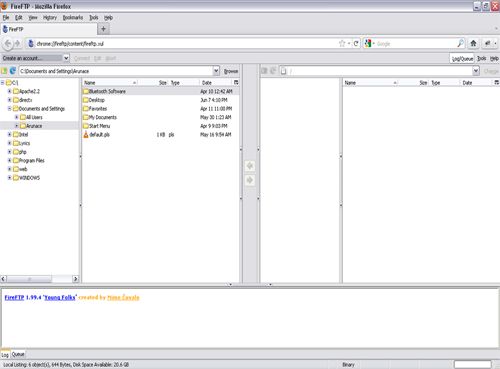Click the home icon in Firefox toolbar
The image size is (500, 369).
[x=473, y=43]
